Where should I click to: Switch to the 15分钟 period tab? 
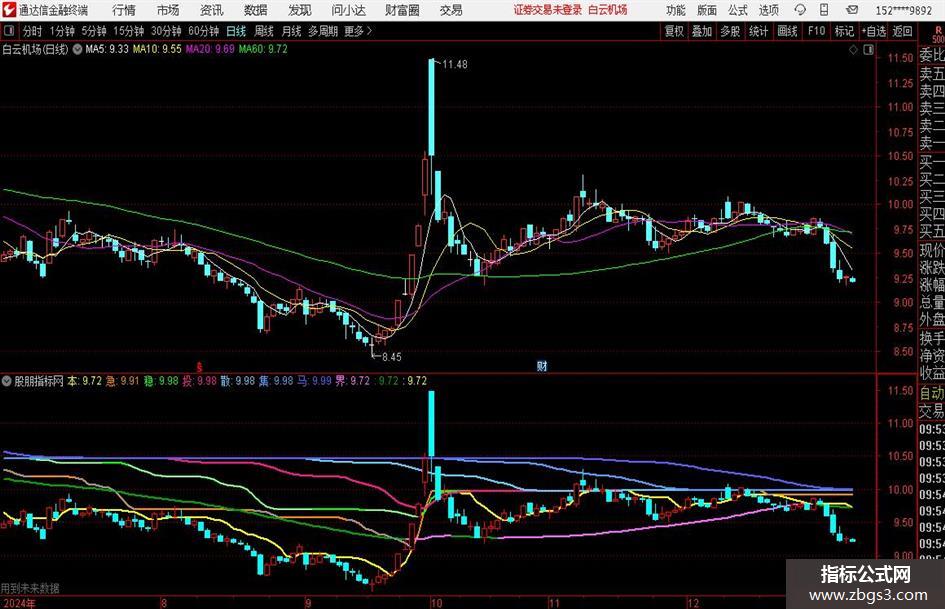129,31
